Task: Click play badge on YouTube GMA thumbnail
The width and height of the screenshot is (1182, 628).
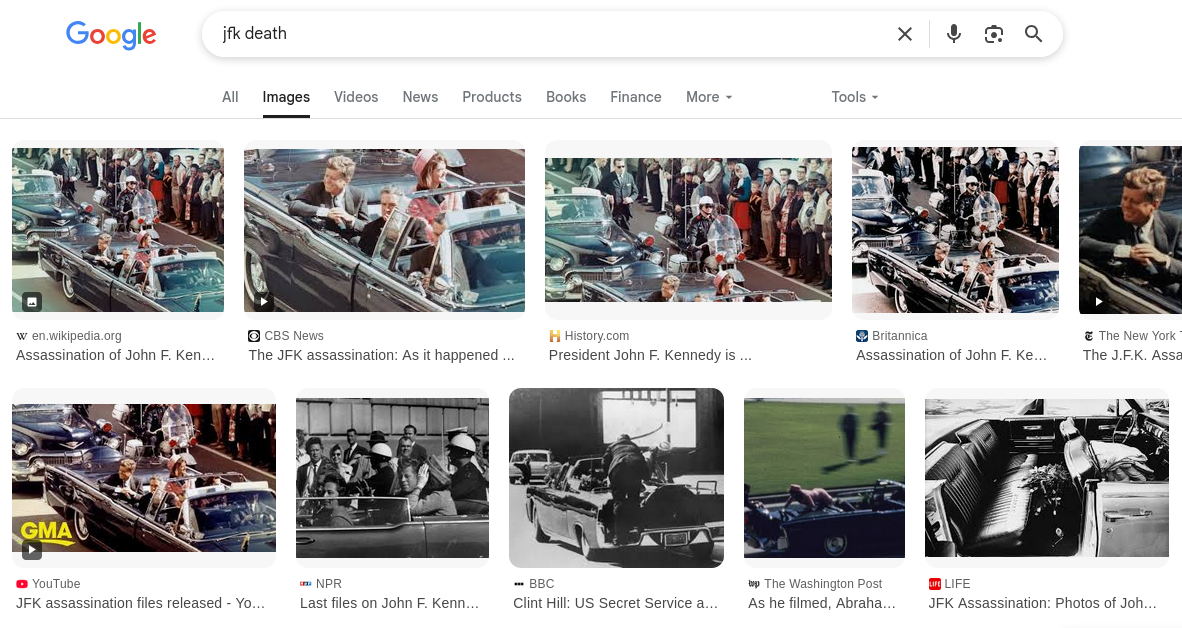Action: pos(32,550)
